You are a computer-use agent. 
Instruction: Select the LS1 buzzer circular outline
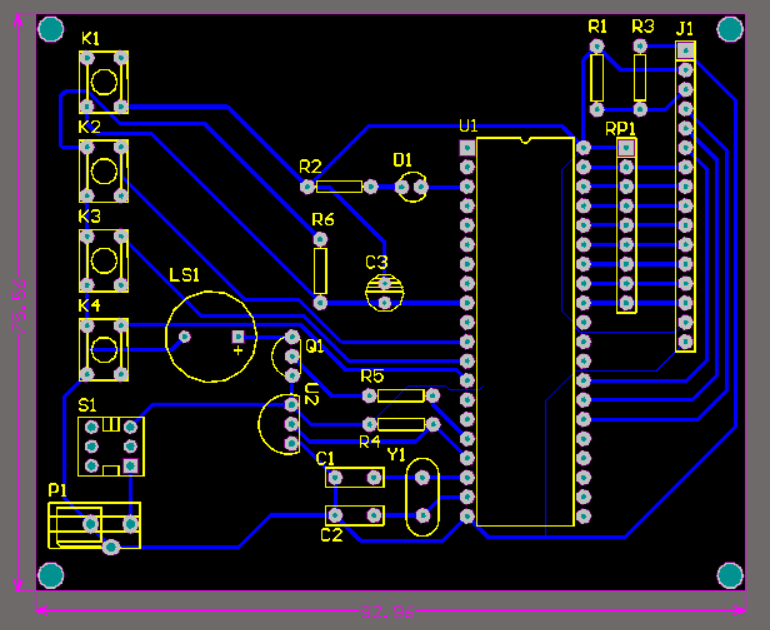tap(211, 337)
